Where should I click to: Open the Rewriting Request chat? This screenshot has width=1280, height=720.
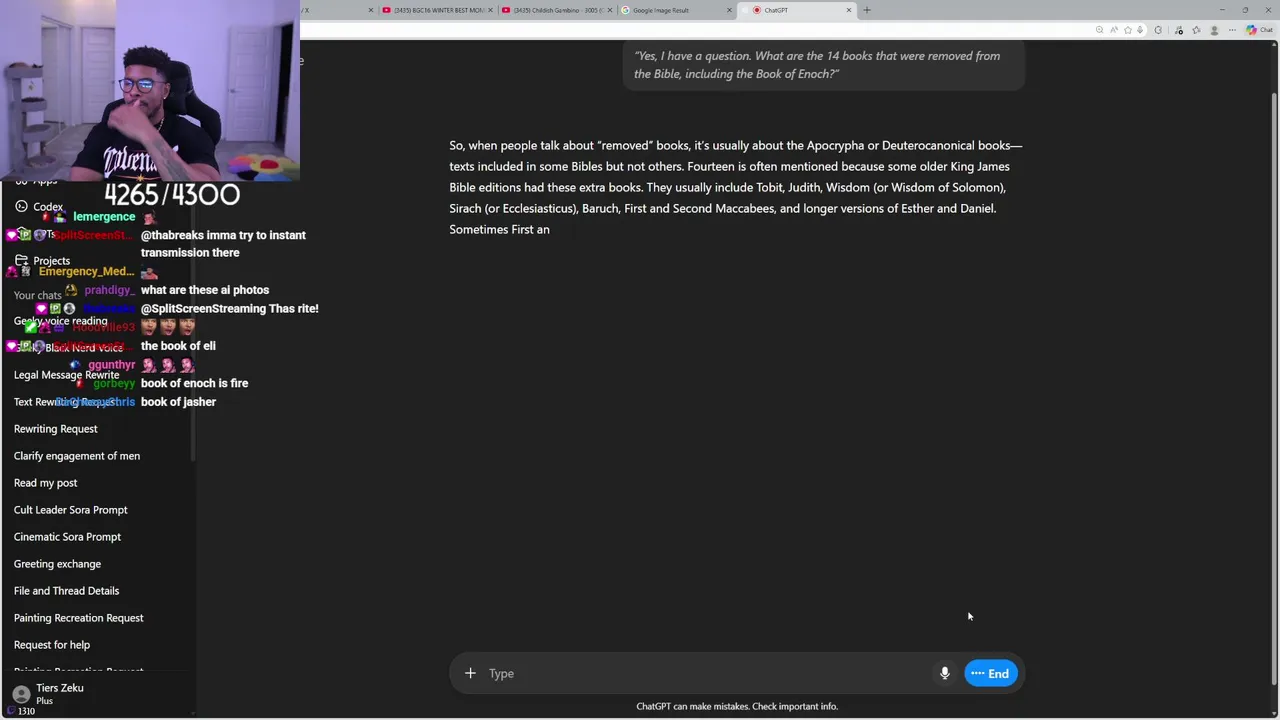[x=56, y=429]
